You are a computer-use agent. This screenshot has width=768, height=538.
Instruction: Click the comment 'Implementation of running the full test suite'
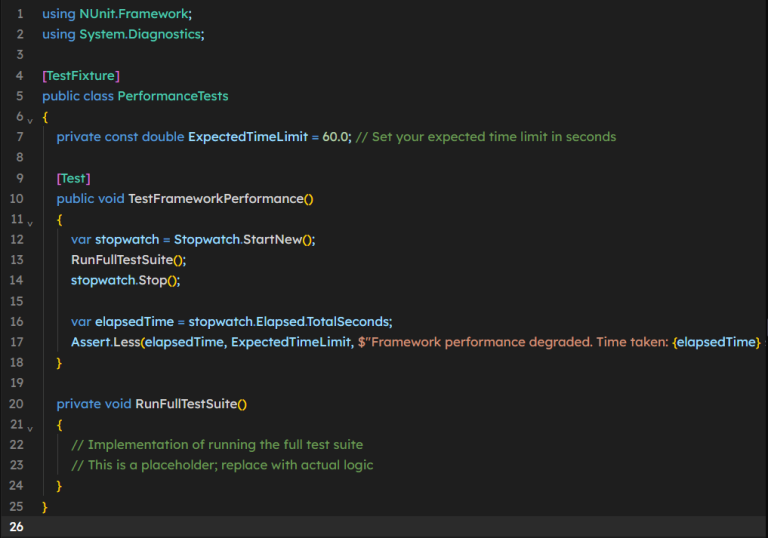pos(225,445)
